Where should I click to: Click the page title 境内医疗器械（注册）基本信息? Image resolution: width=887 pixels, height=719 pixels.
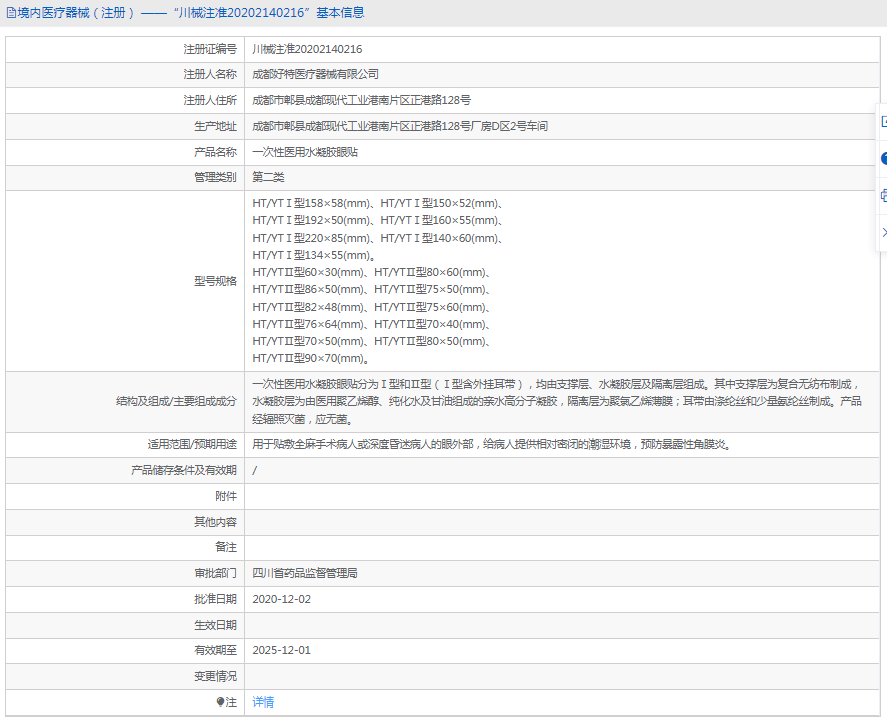[x=190, y=13]
